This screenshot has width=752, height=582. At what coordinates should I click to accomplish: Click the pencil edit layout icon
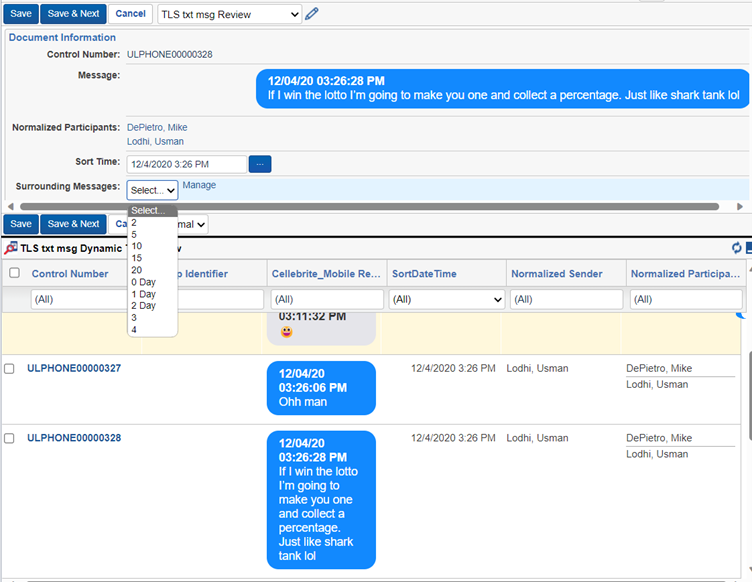(x=312, y=14)
